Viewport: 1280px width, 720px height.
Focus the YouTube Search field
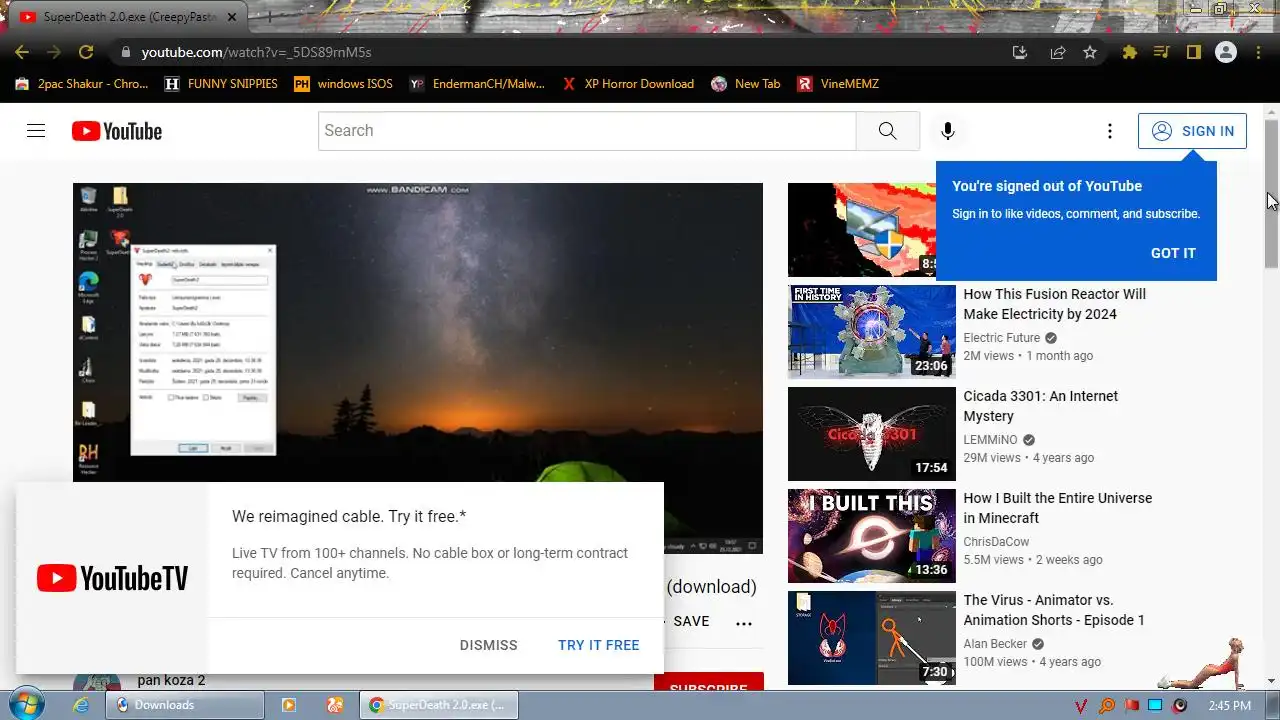[x=587, y=131]
